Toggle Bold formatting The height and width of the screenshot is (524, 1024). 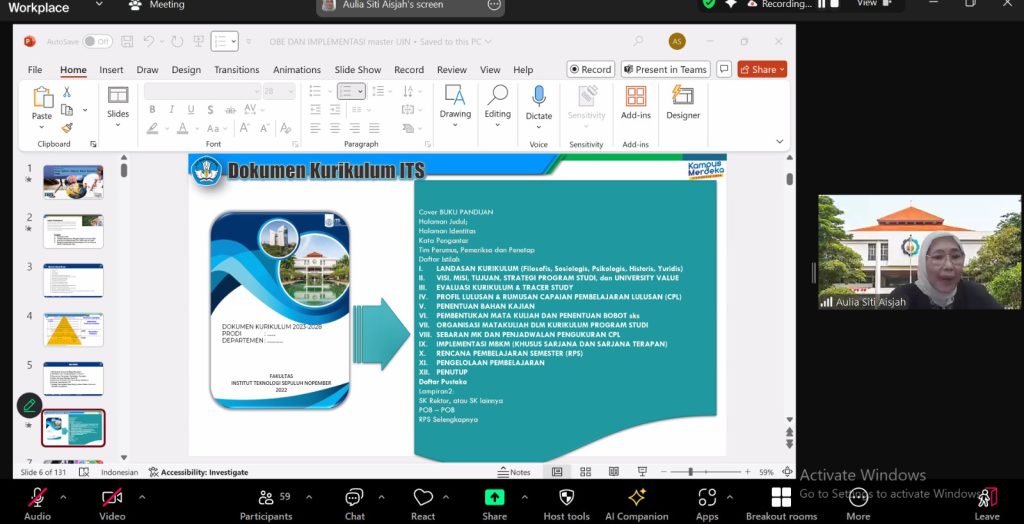[152, 109]
